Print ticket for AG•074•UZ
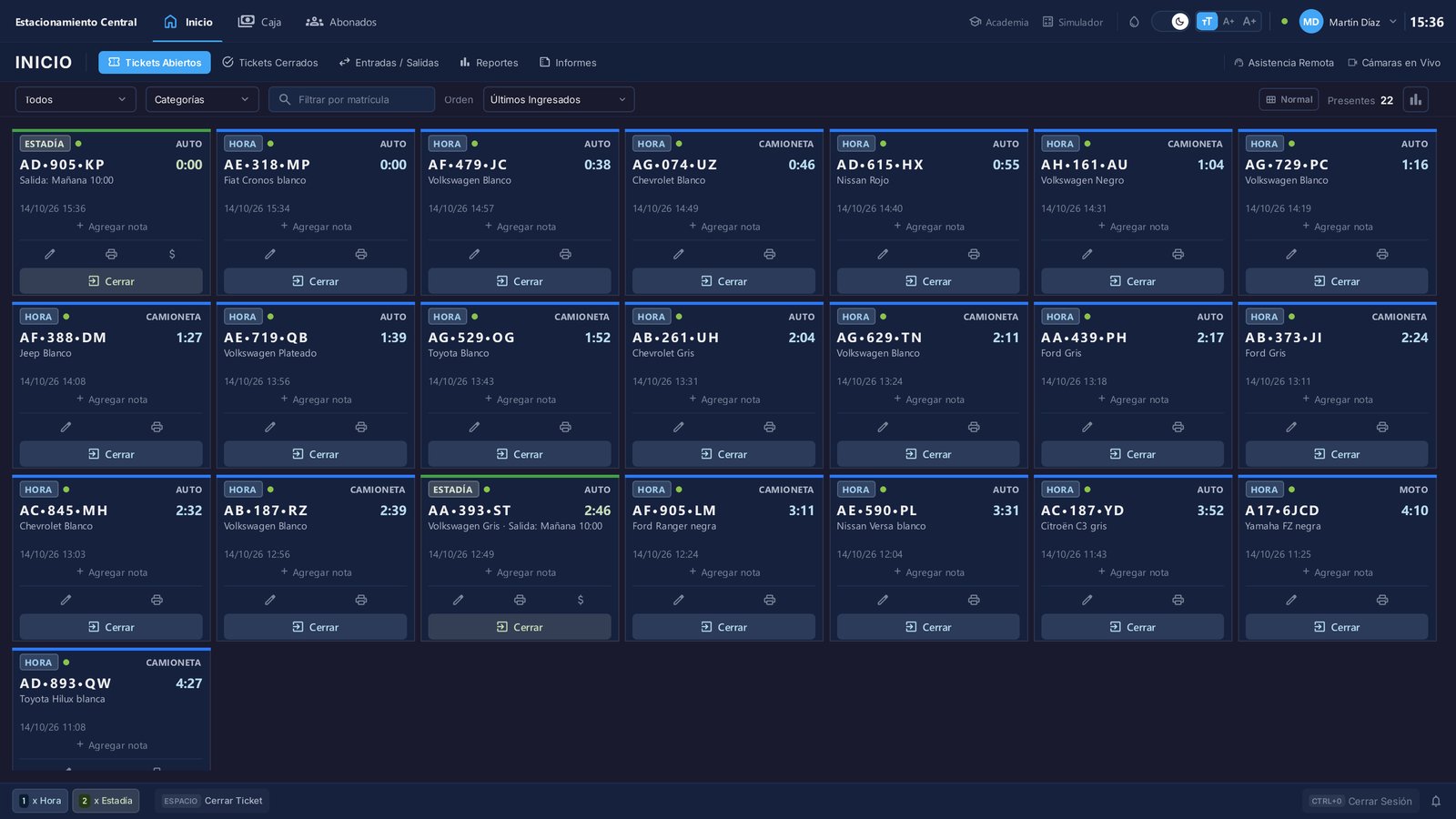This screenshot has height=819, width=1456. [770, 254]
